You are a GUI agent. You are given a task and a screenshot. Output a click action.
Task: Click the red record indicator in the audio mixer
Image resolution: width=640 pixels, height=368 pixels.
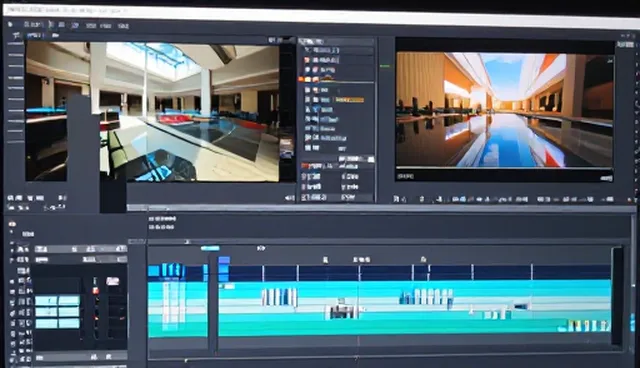(x=96, y=290)
